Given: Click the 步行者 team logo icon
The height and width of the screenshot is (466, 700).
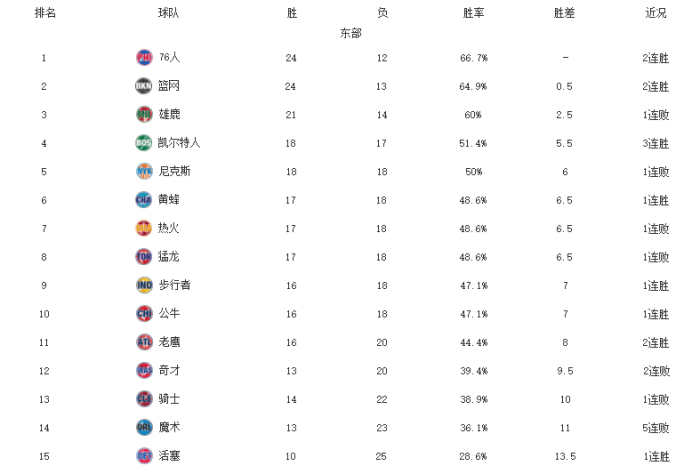Looking at the screenshot, I should tap(144, 285).
